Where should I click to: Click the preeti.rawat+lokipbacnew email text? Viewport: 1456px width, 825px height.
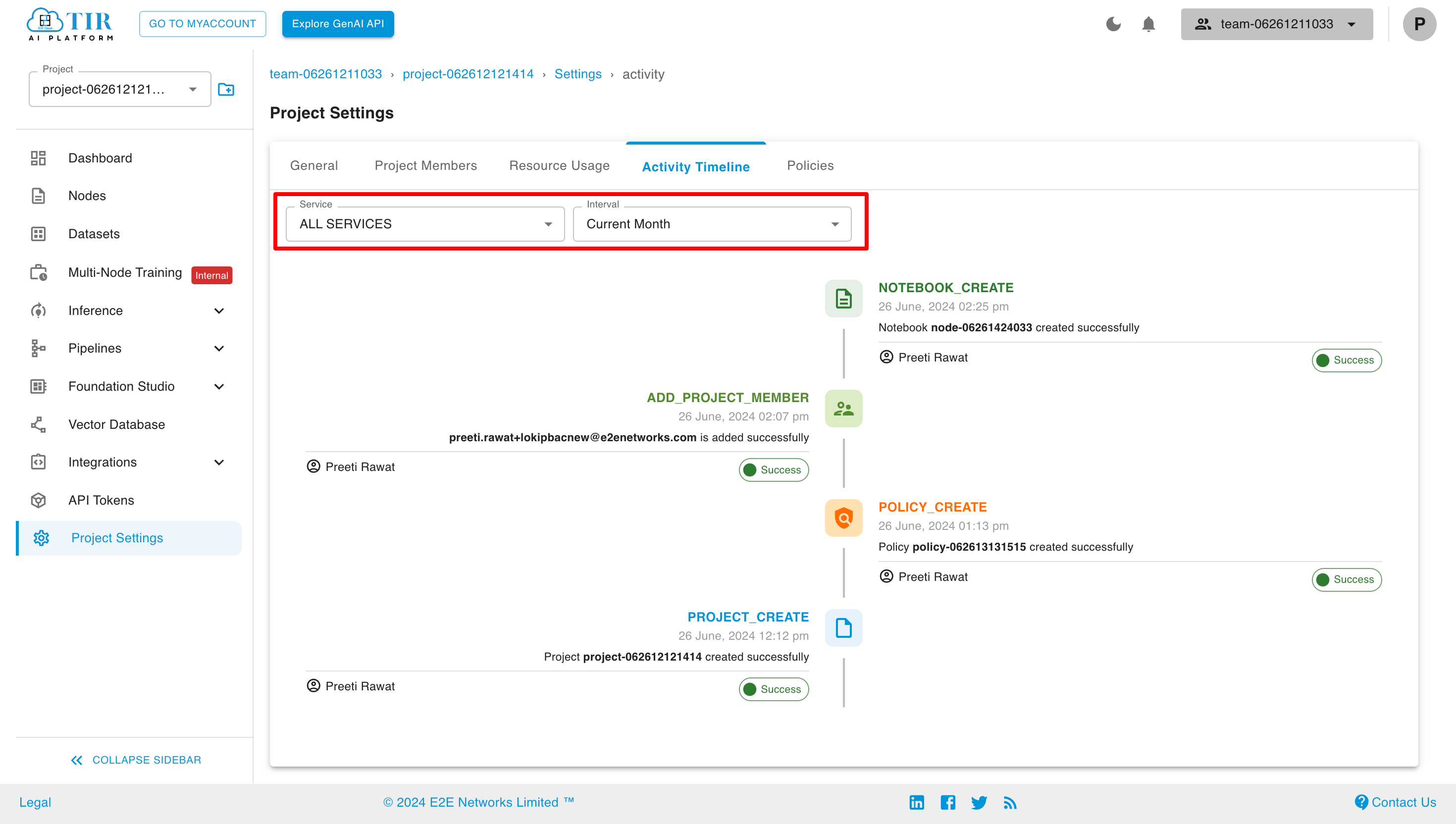click(x=573, y=437)
